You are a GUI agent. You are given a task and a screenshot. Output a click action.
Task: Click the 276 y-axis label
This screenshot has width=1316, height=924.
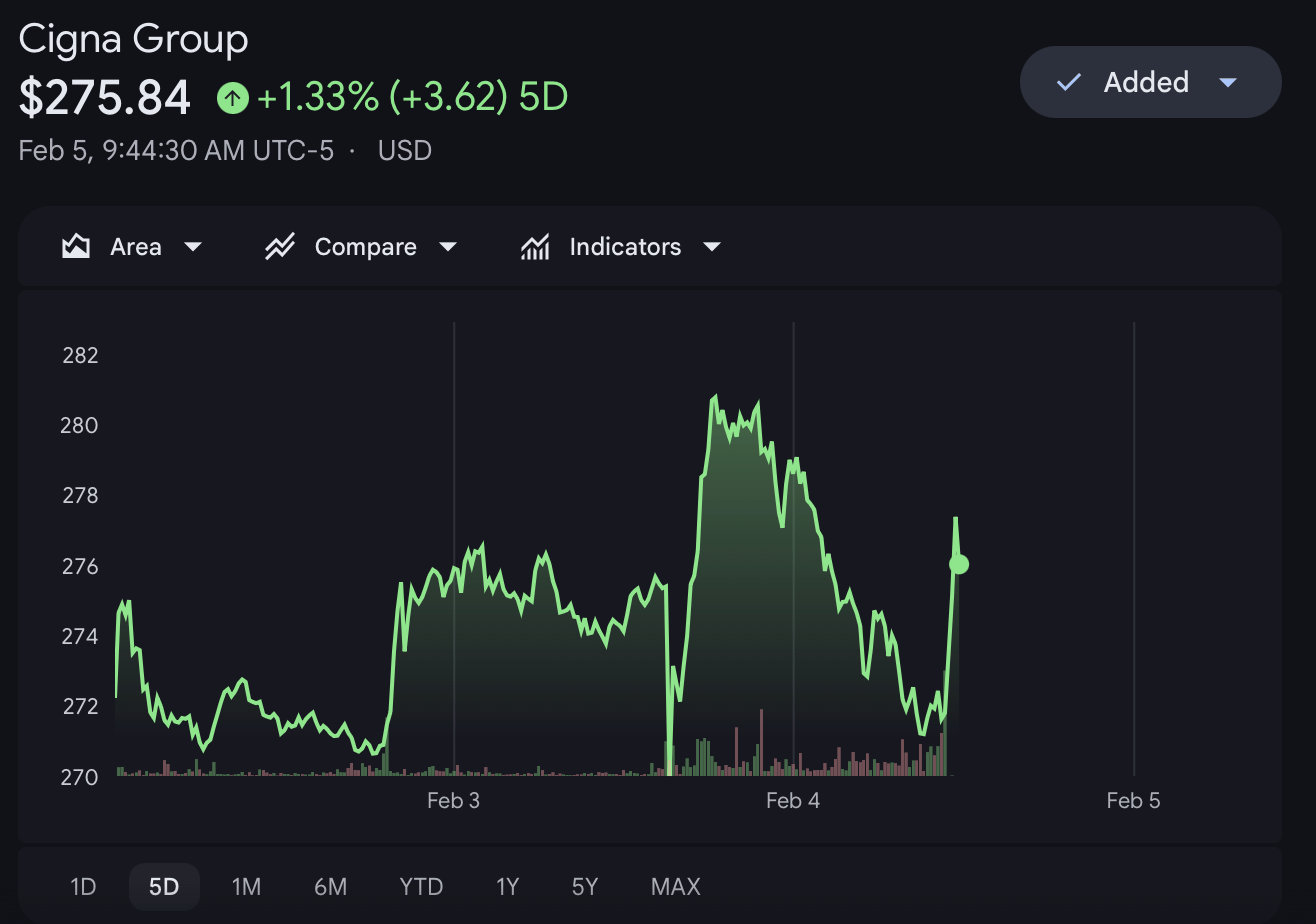click(81, 566)
